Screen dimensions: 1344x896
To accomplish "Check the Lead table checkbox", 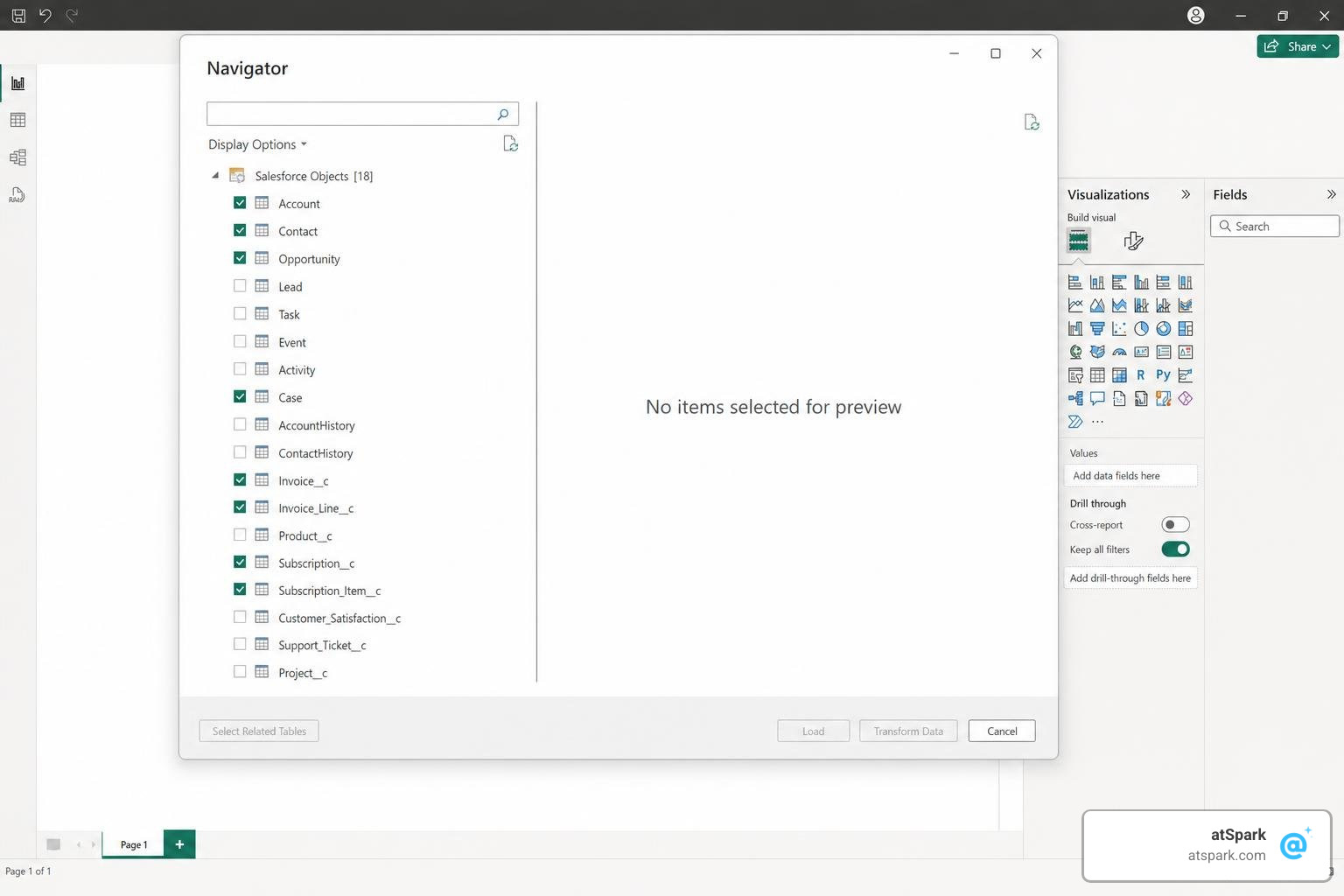I will (x=240, y=286).
